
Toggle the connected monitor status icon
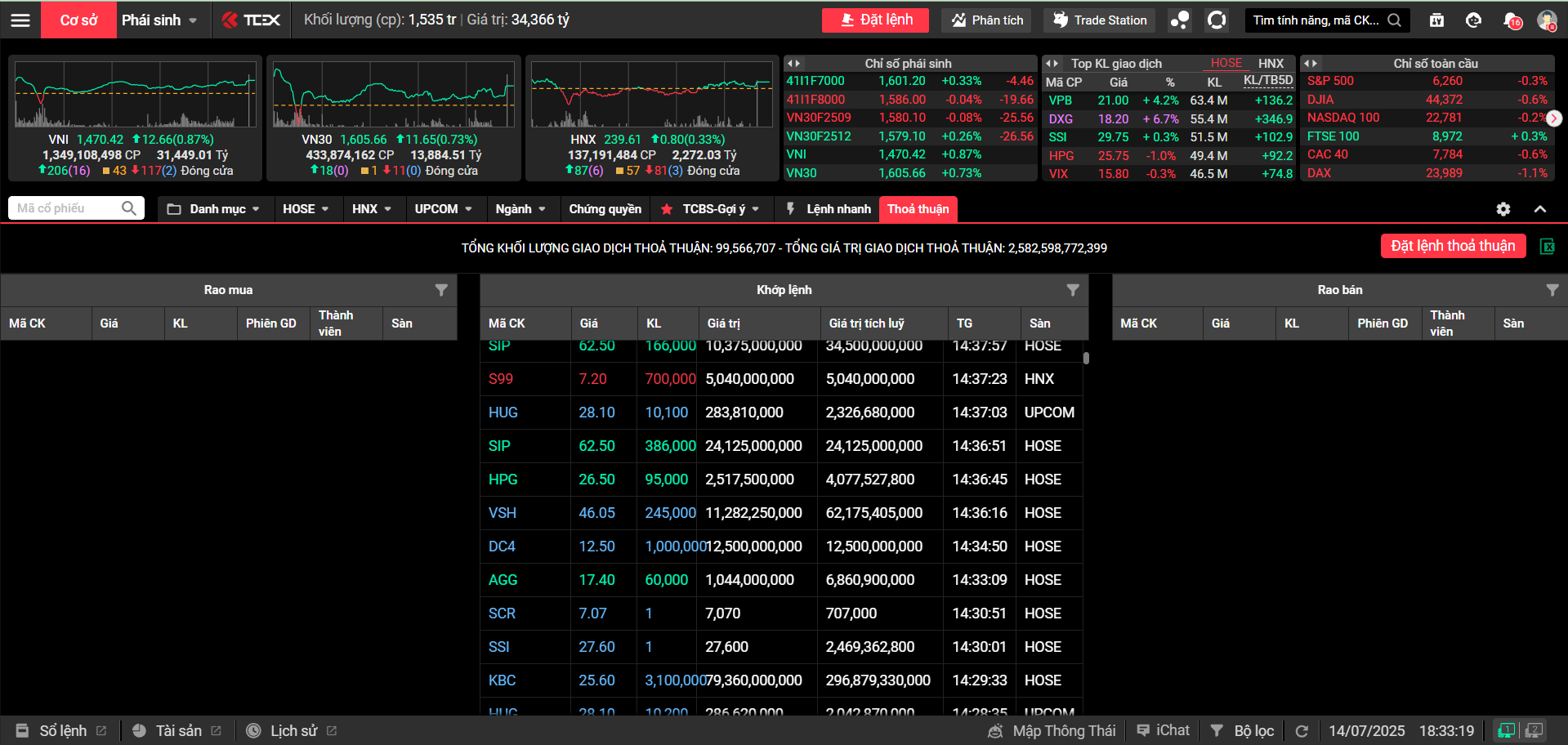click(1506, 730)
